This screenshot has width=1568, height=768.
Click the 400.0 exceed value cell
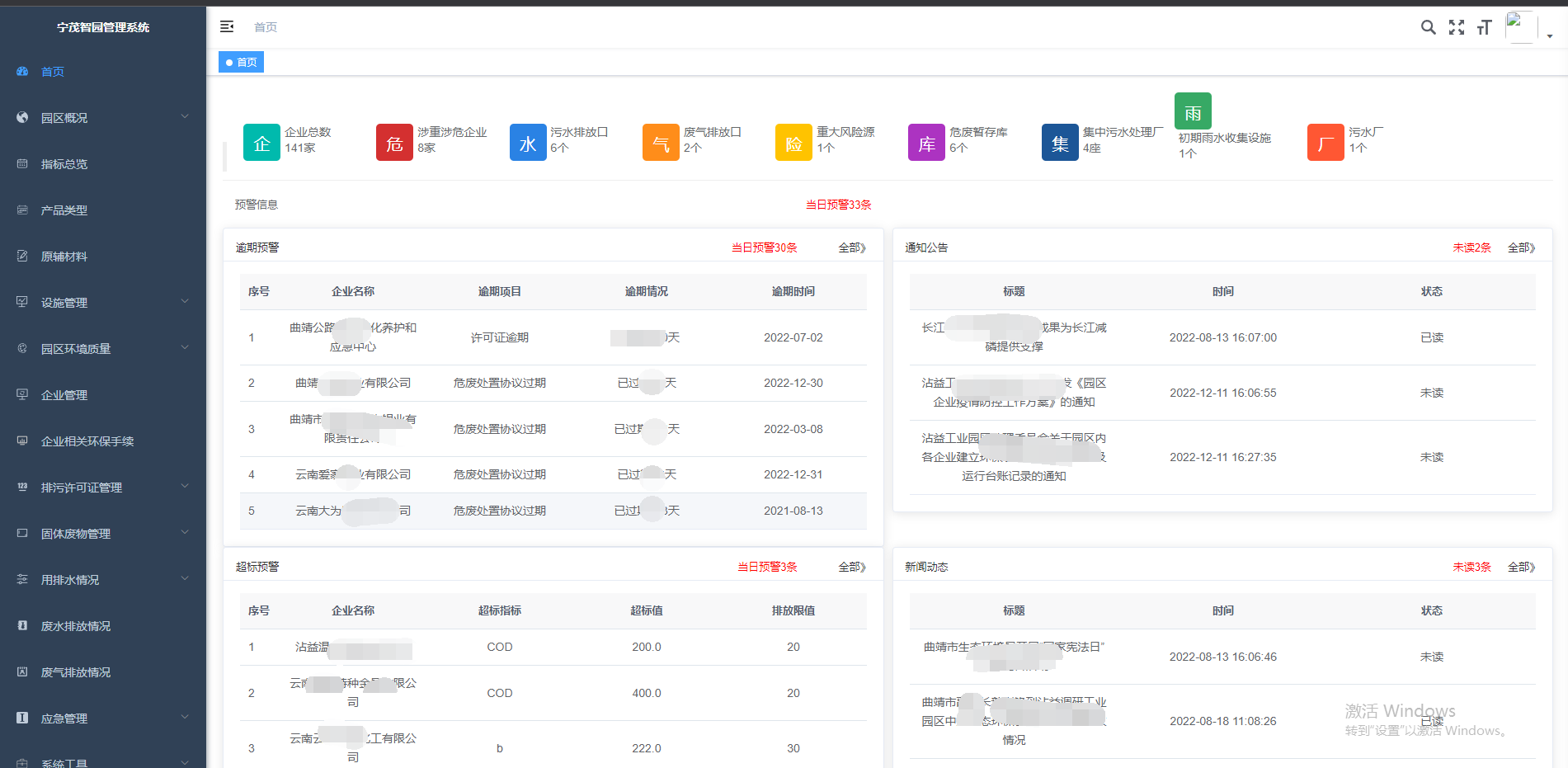(x=647, y=693)
